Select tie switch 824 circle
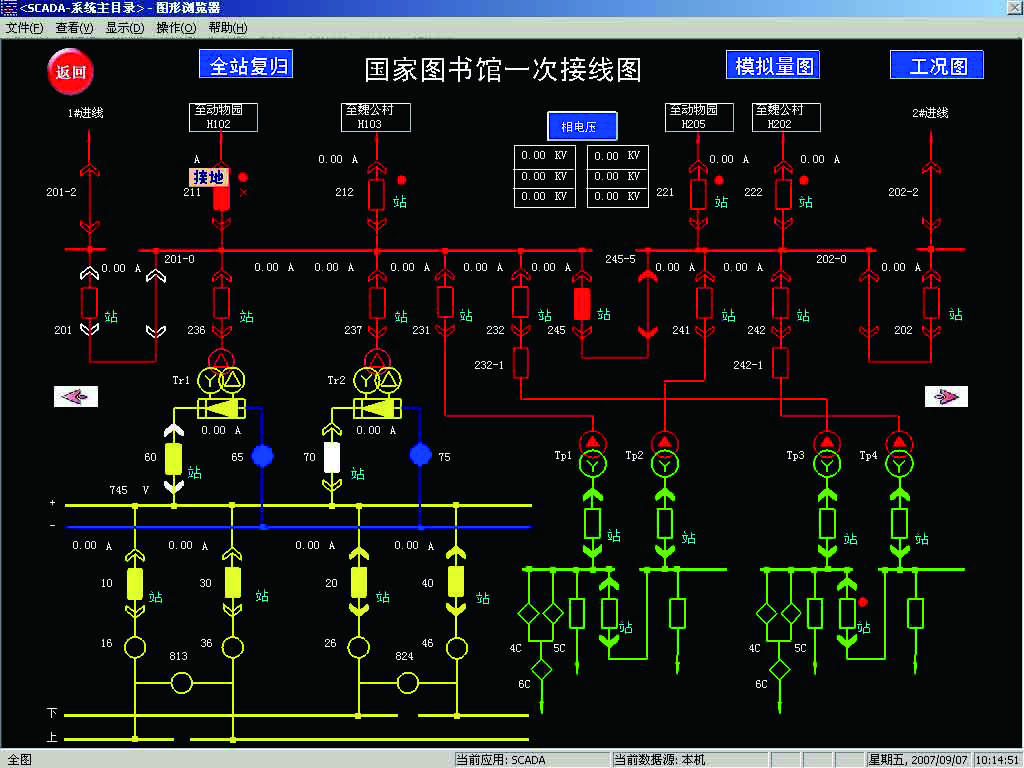The width and height of the screenshot is (1024, 768). point(408,683)
